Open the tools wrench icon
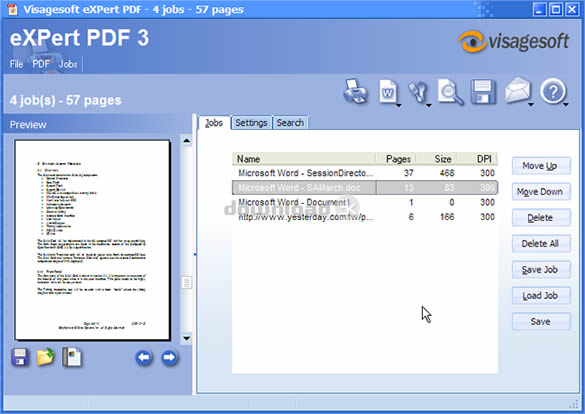This screenshot has width=585, height=414. pyautogui.click(x=417, y=92)
